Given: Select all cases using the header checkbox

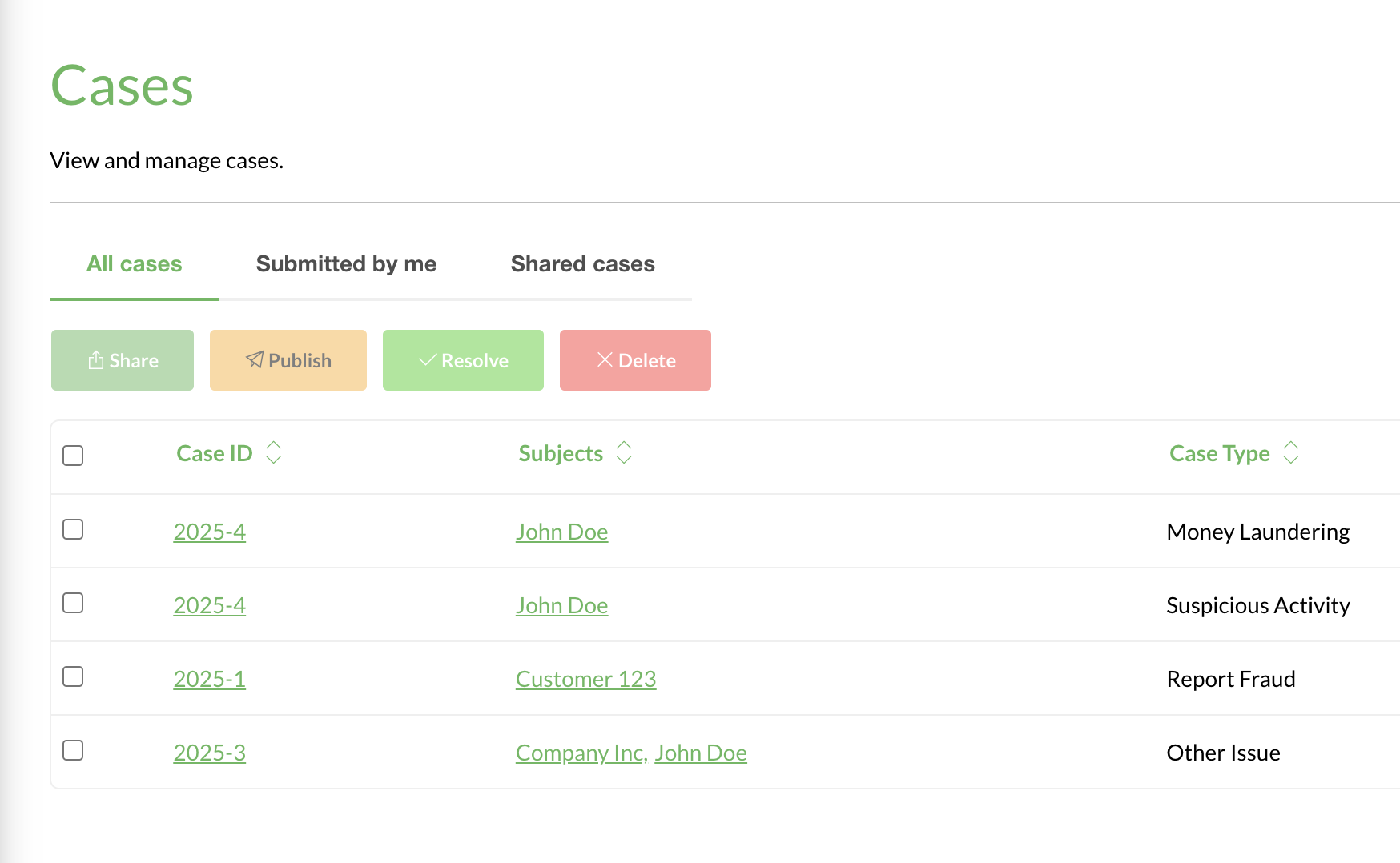Looking at the screenshot, I should (x=72, y=456).
